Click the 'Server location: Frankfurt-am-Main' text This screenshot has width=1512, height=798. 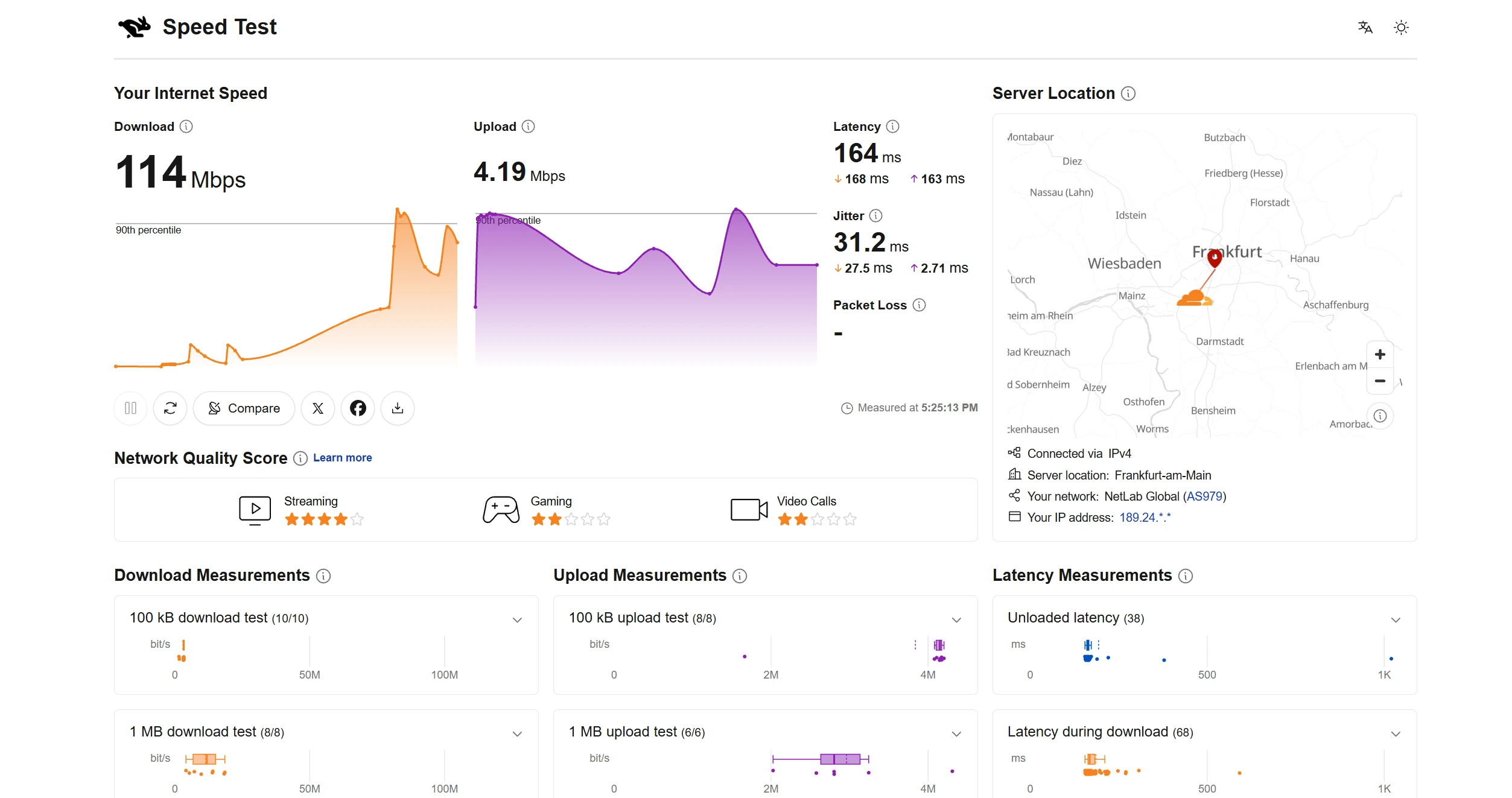click(x=1119, y=475)
